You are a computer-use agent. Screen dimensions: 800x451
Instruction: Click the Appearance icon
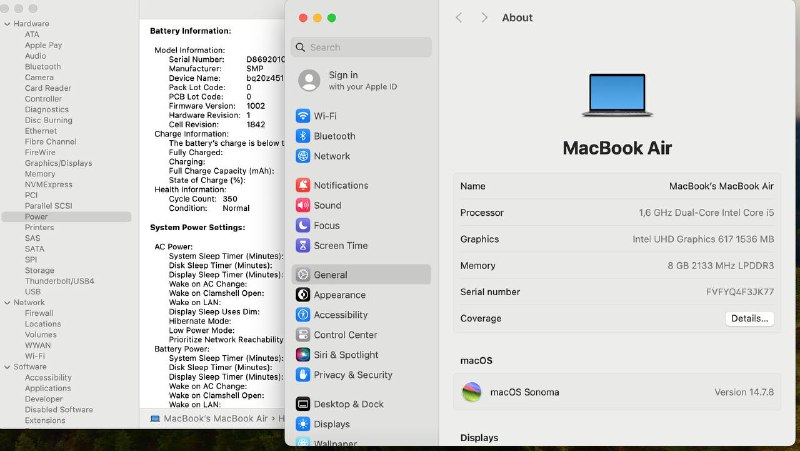(x=303, y=294)
